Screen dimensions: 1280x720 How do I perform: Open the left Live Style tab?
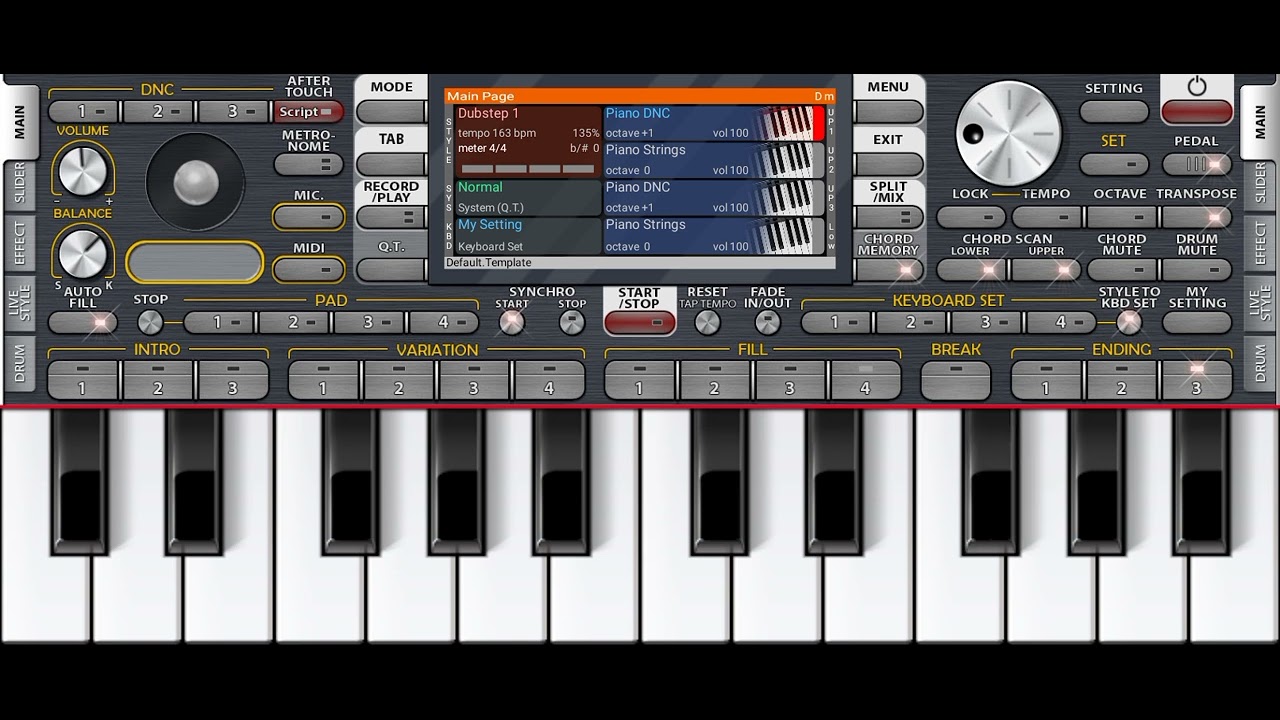[x=19, y=303]
